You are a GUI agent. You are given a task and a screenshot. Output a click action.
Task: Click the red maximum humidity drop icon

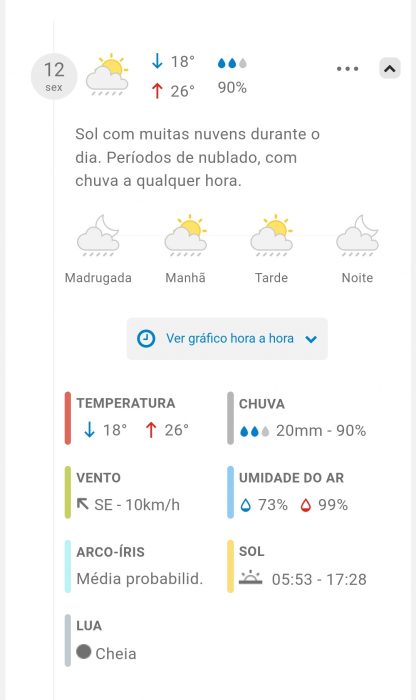pyautogui.click(x=305, y=505)
